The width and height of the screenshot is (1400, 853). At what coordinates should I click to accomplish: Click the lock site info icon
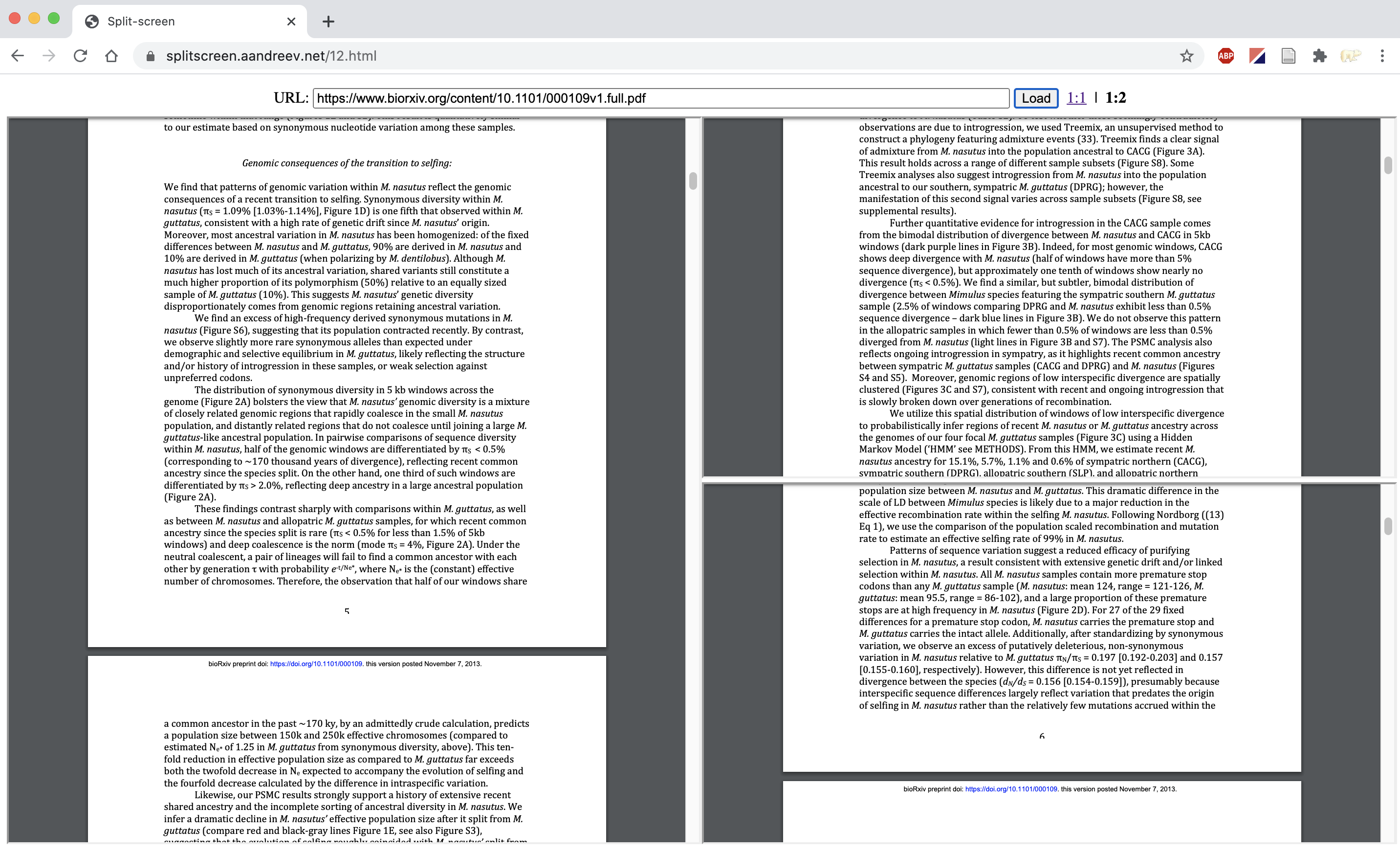click(150, 56)
